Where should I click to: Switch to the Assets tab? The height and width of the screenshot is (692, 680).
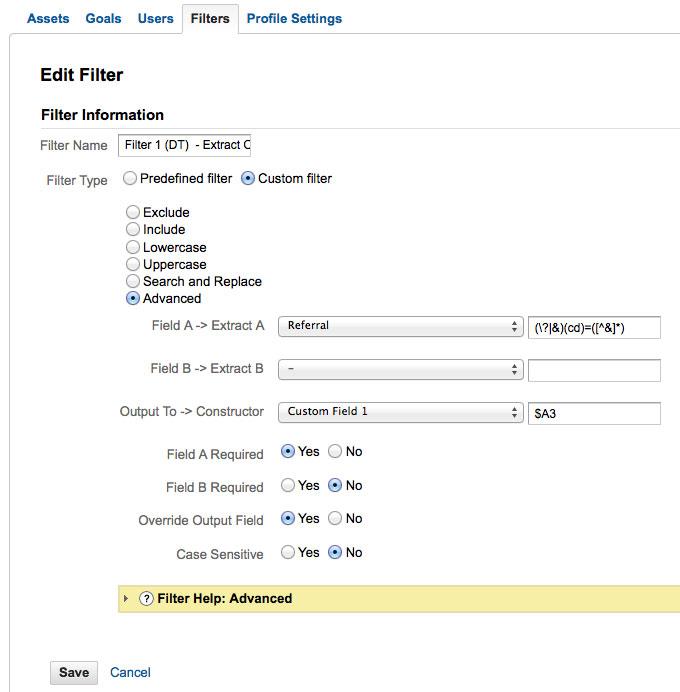click(48, 18)
